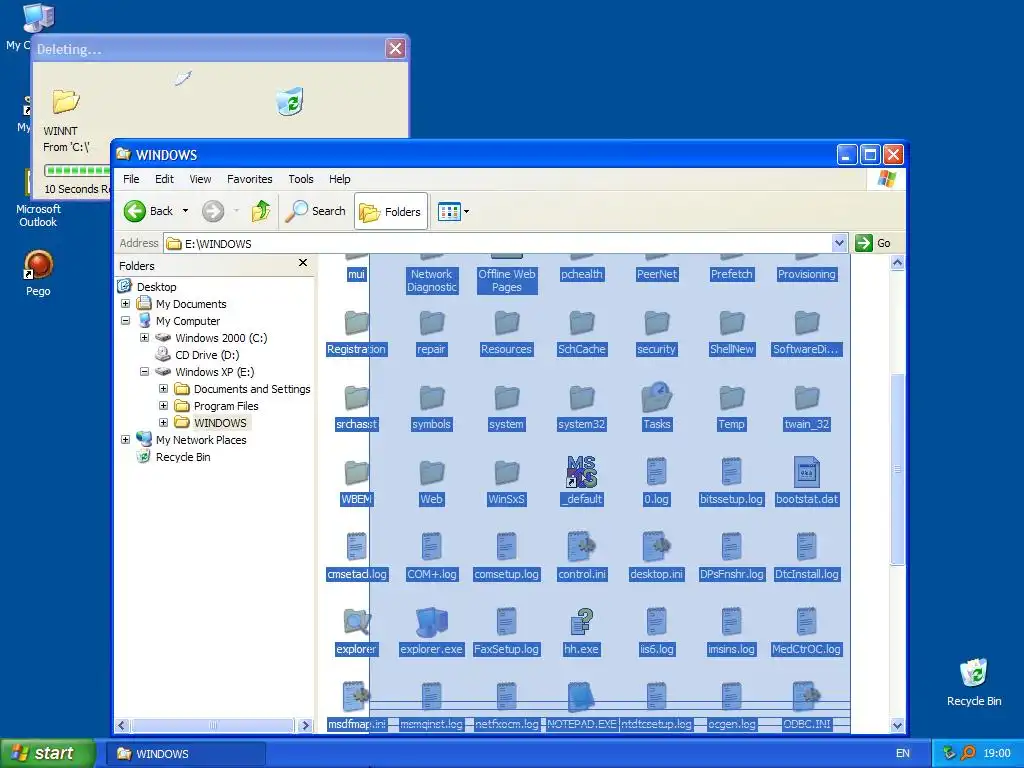Open the Edit menu
The height and width of the screenshot is (768, 1024).
(x=164, y=179)
